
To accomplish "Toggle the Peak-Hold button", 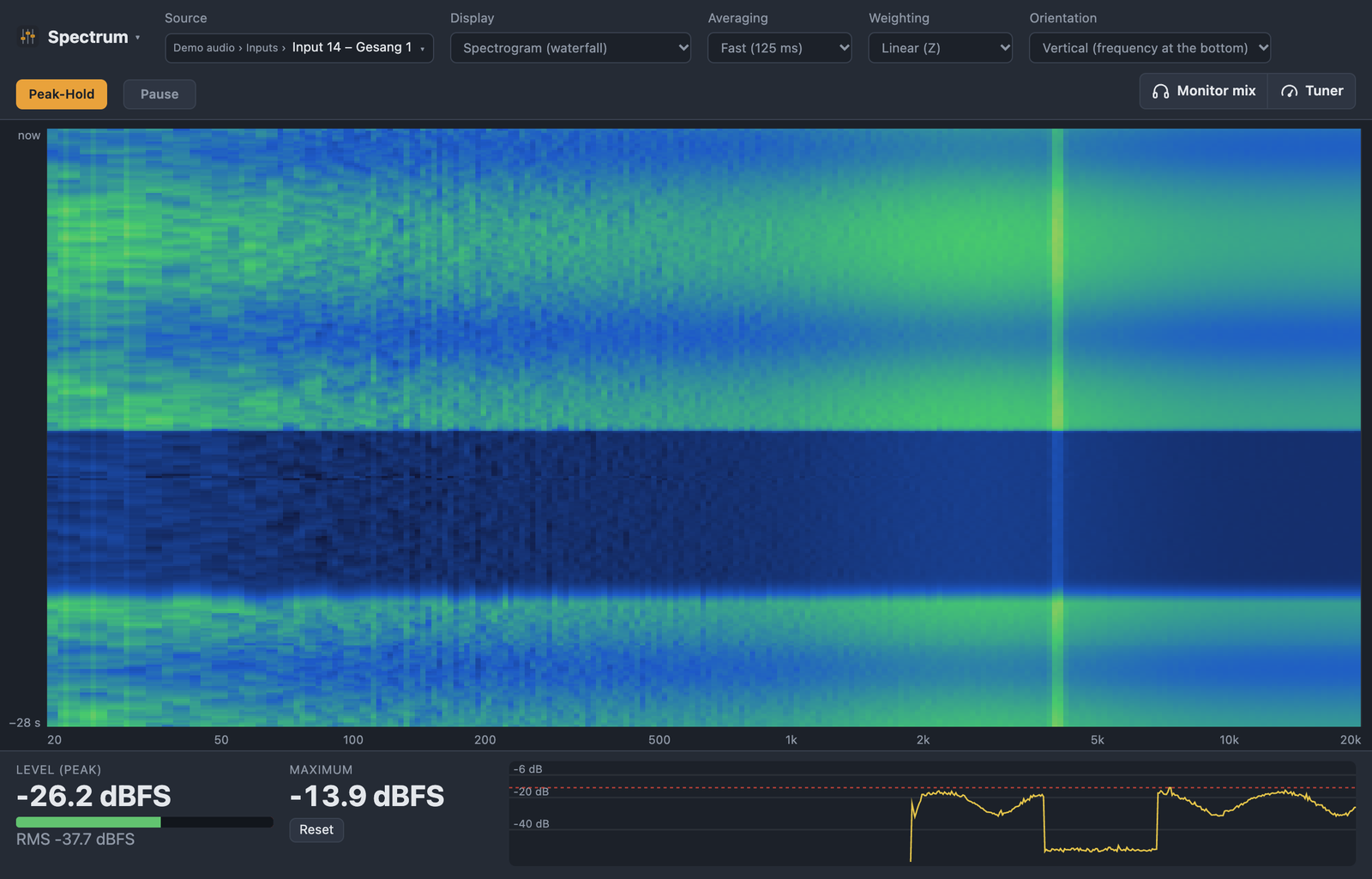I will pyautogui.click(x=62, y=94).
